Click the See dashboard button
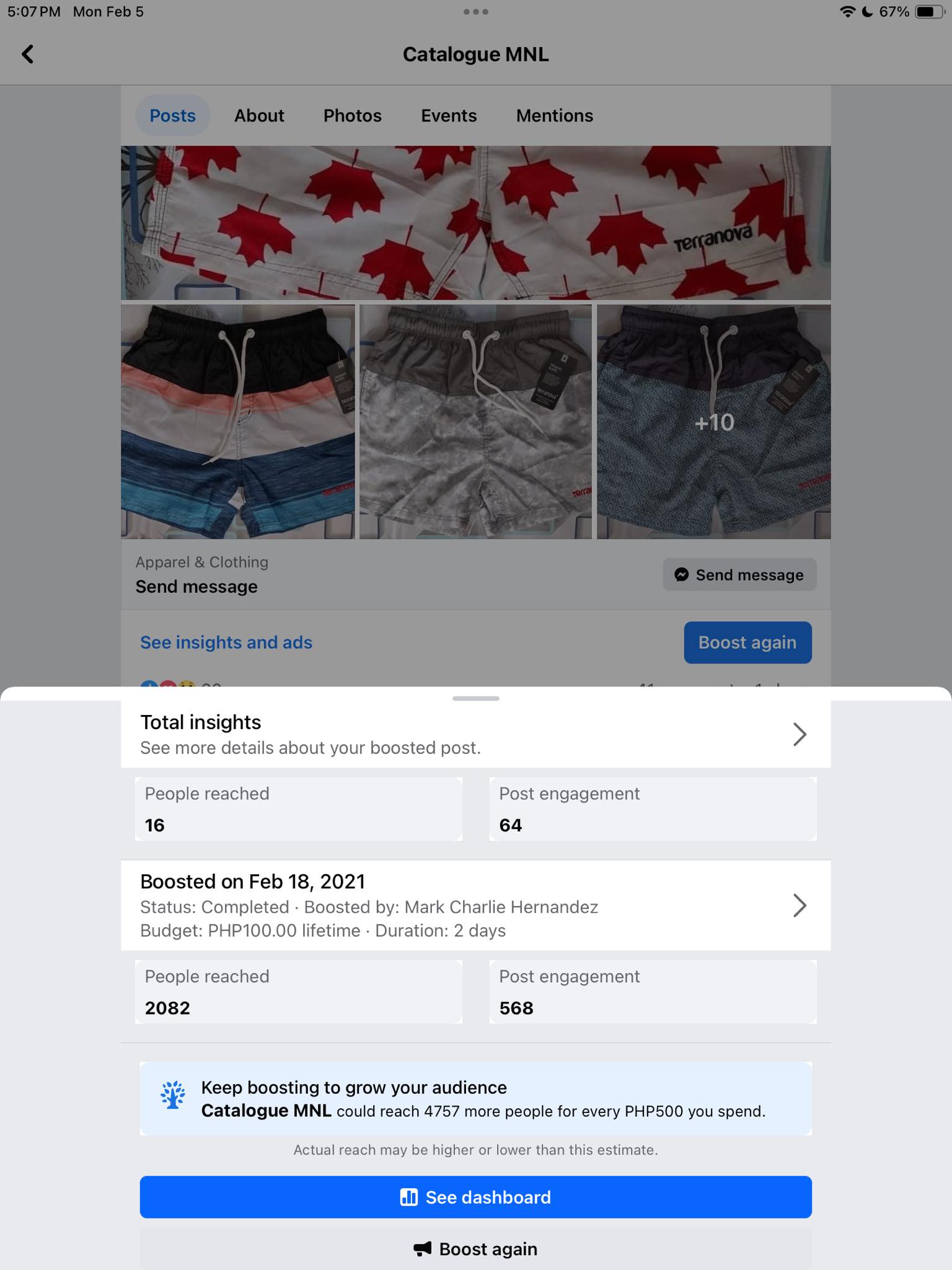952x1270 pixels. [x=476, y=1197]
